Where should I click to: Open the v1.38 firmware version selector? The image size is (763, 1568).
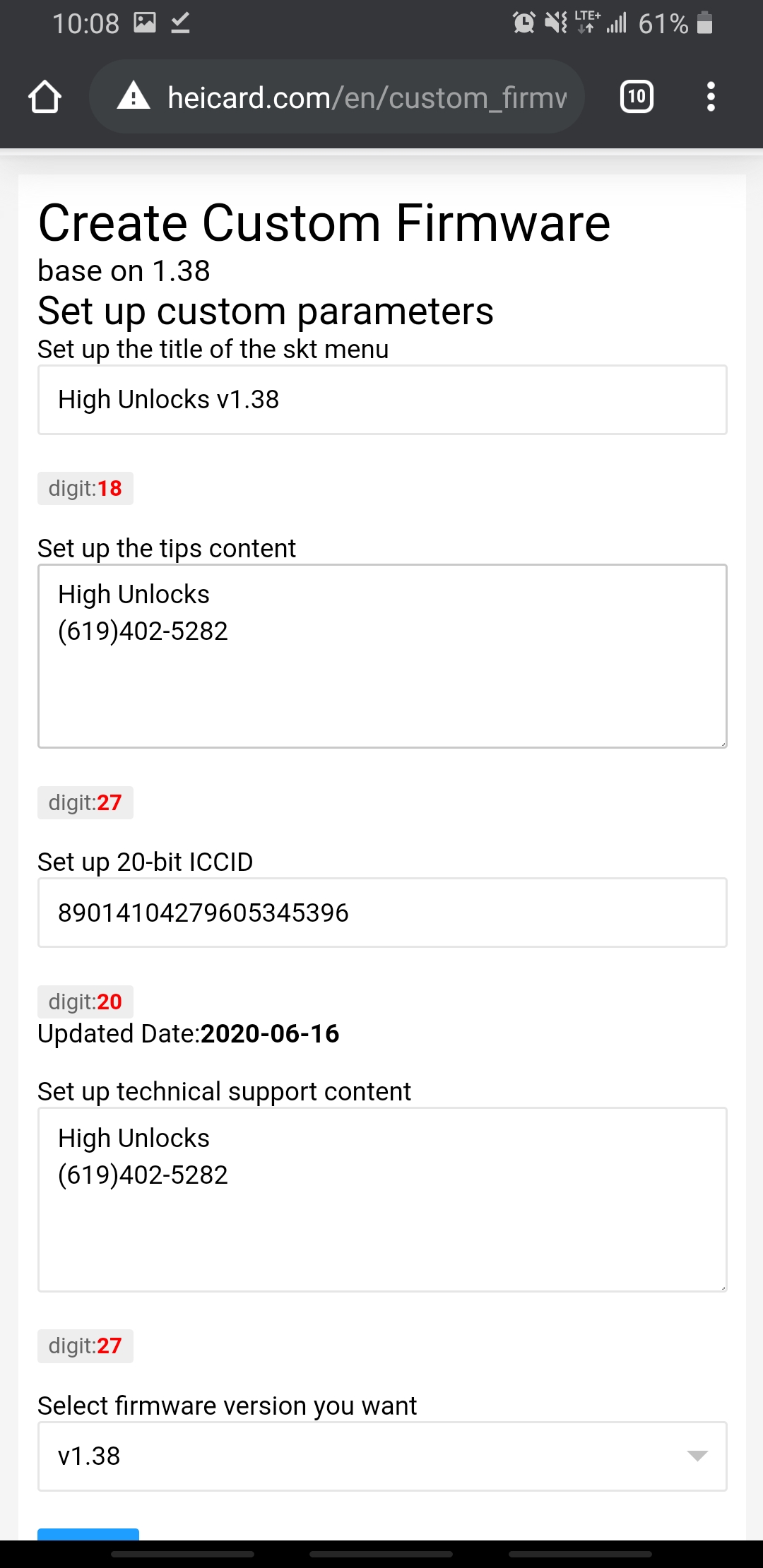pyautogui.click(x=382, y=1456)
